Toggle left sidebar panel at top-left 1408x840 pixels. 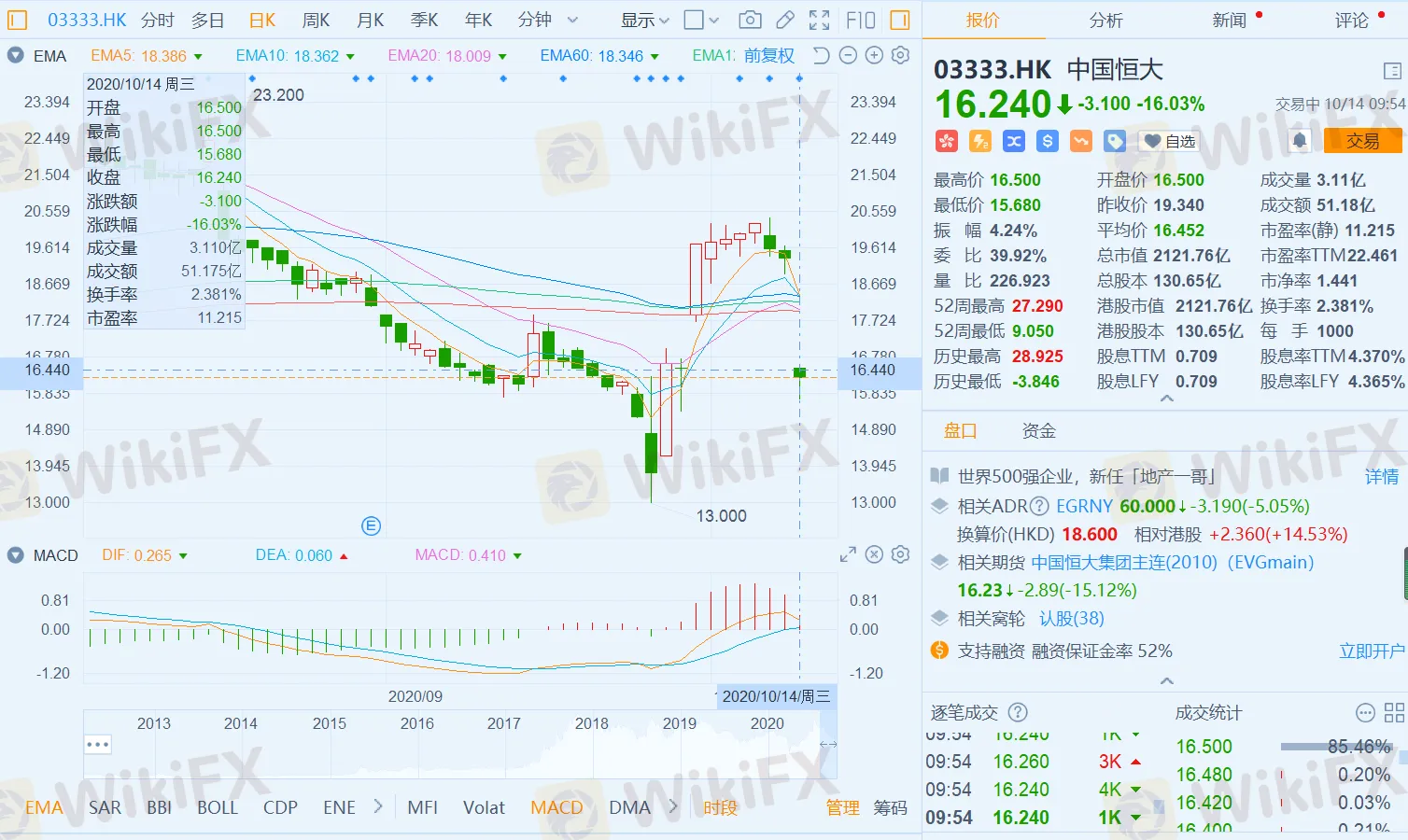click(x=17, y=20)
